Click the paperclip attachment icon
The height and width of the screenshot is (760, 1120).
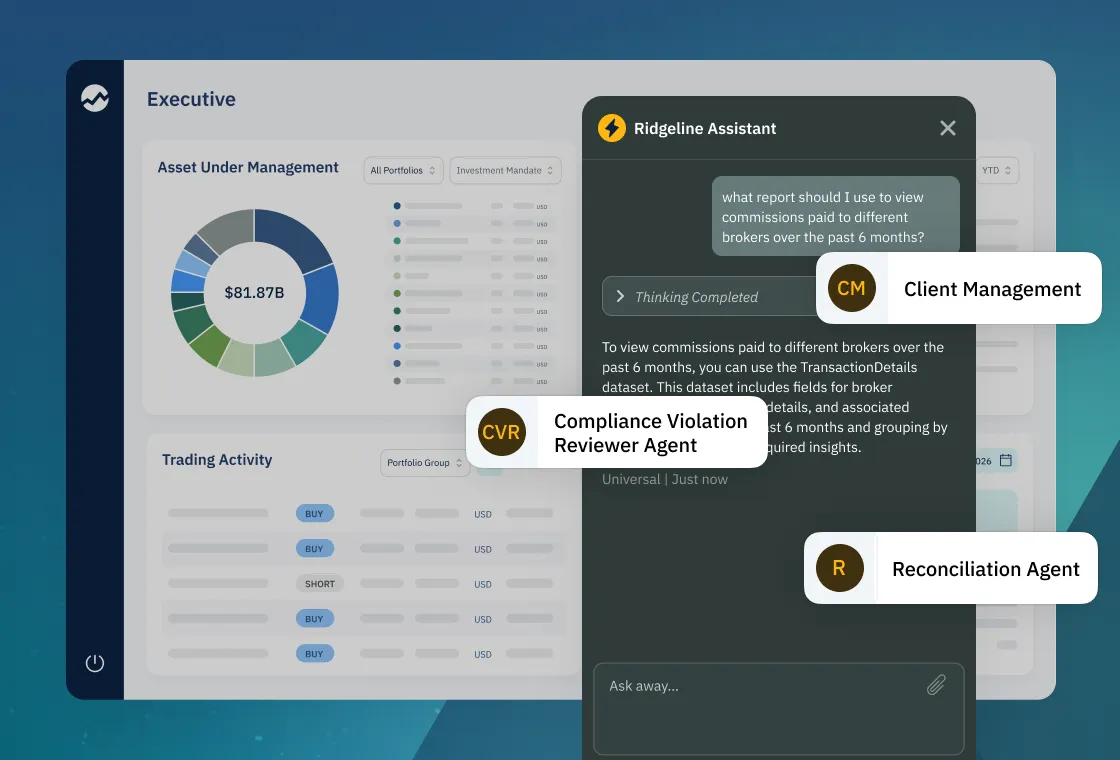[936, 685]
